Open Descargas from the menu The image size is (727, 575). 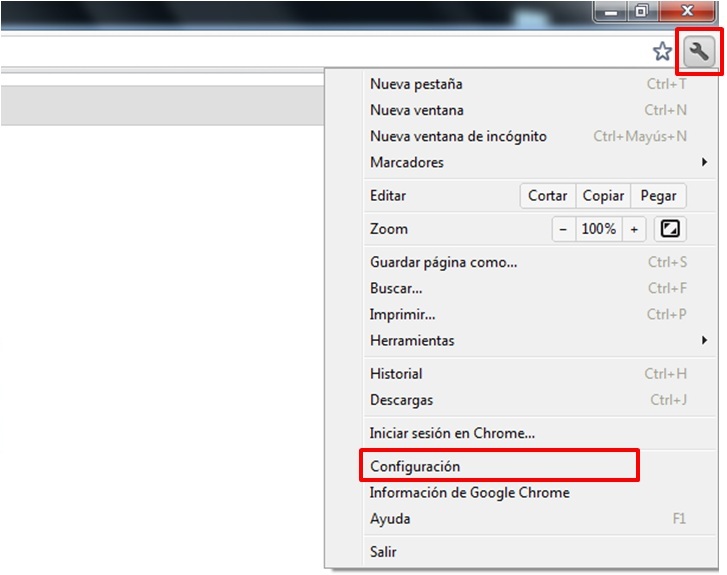401,400
